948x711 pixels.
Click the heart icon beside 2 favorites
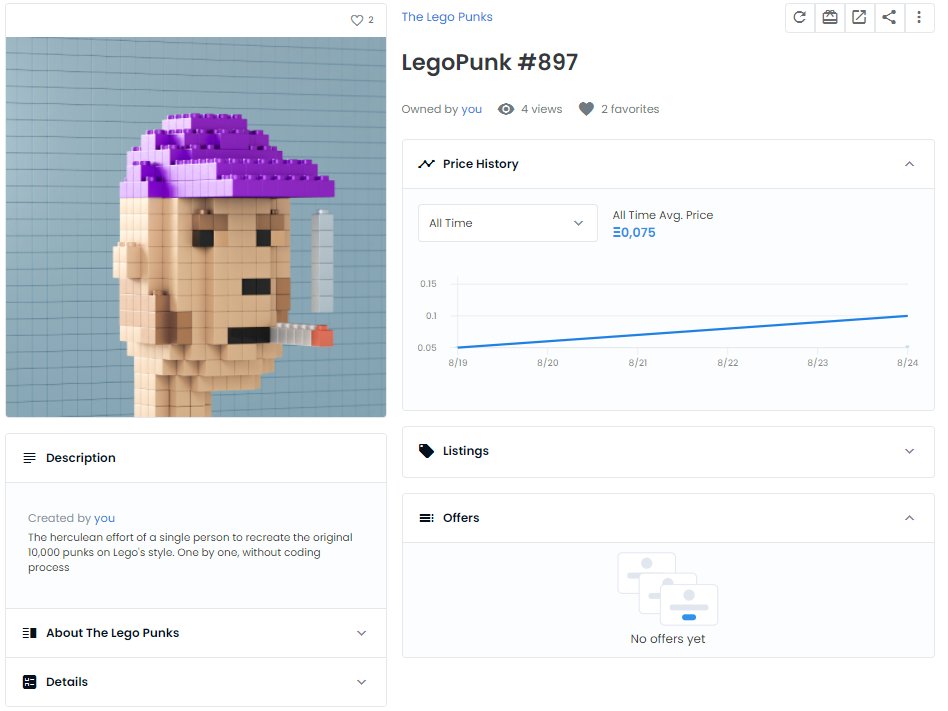coord(586,109)
